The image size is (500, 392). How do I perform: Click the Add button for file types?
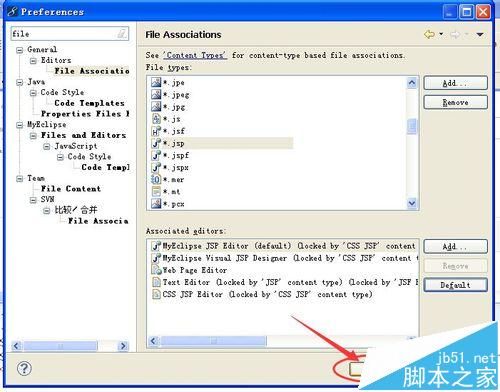(x=455, y=83)
